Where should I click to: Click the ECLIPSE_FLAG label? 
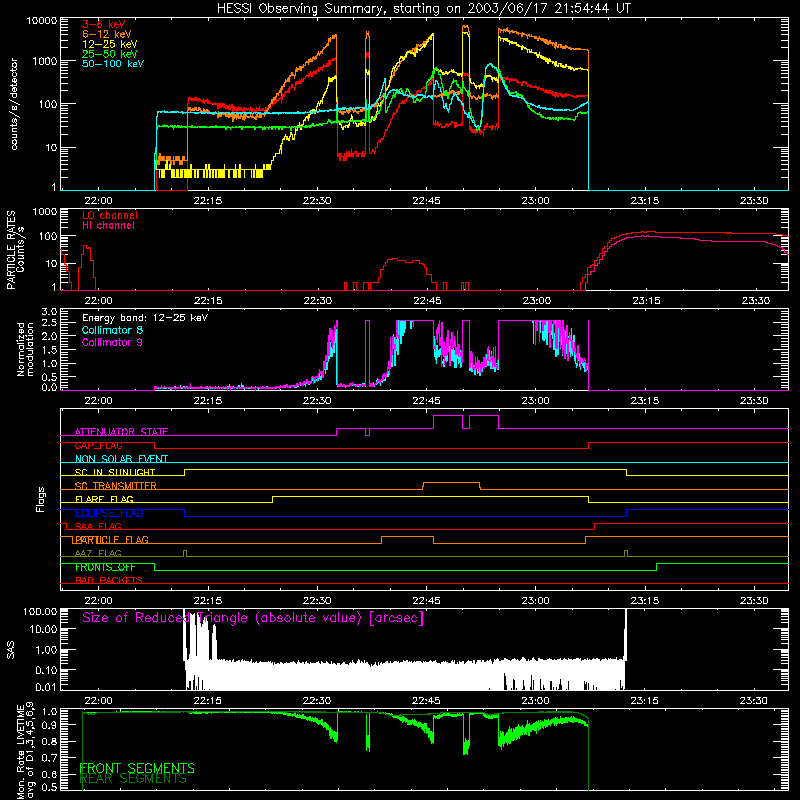tap(109, 513)
